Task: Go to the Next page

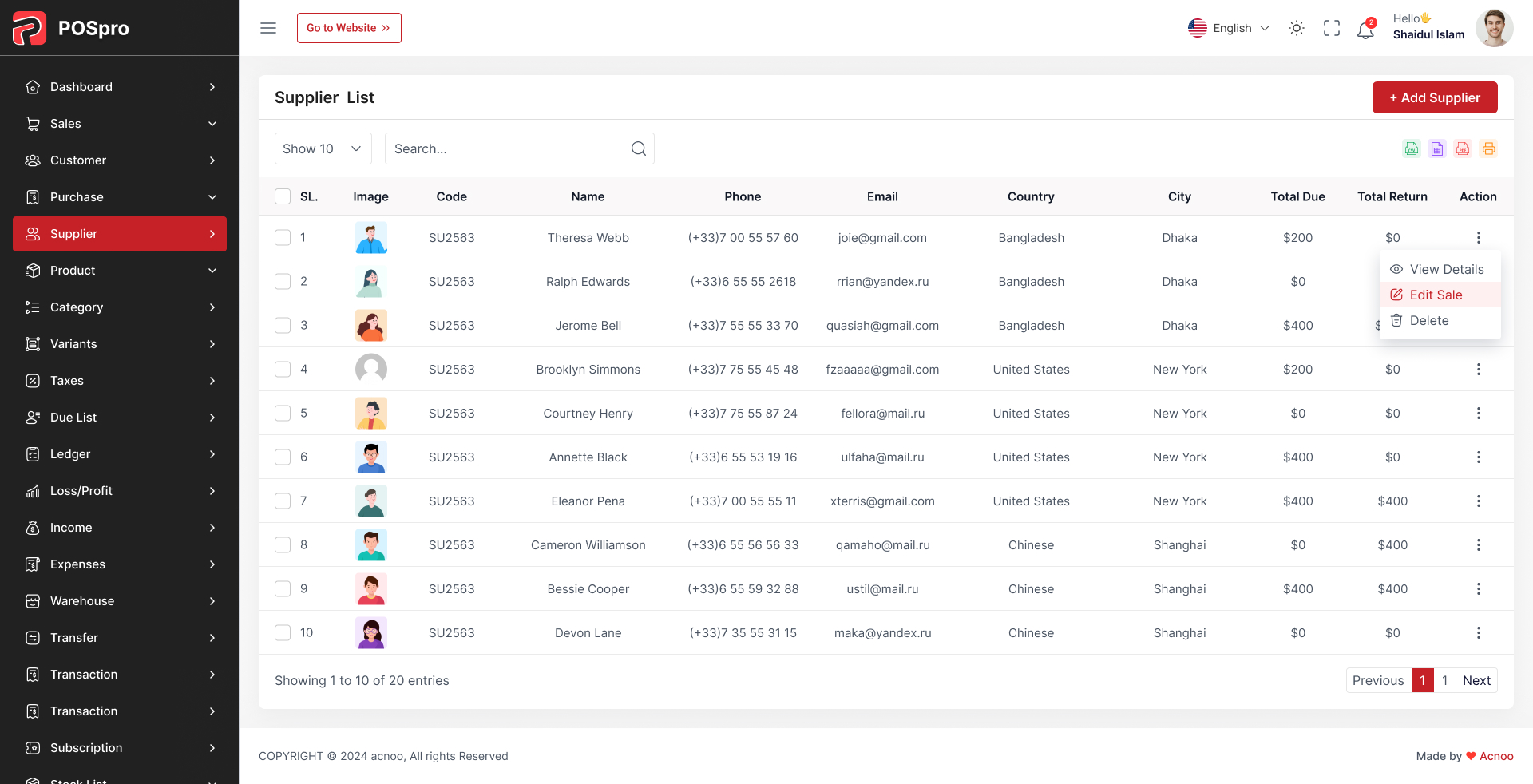Action: pyautogui.click(x=1476, y=680)
